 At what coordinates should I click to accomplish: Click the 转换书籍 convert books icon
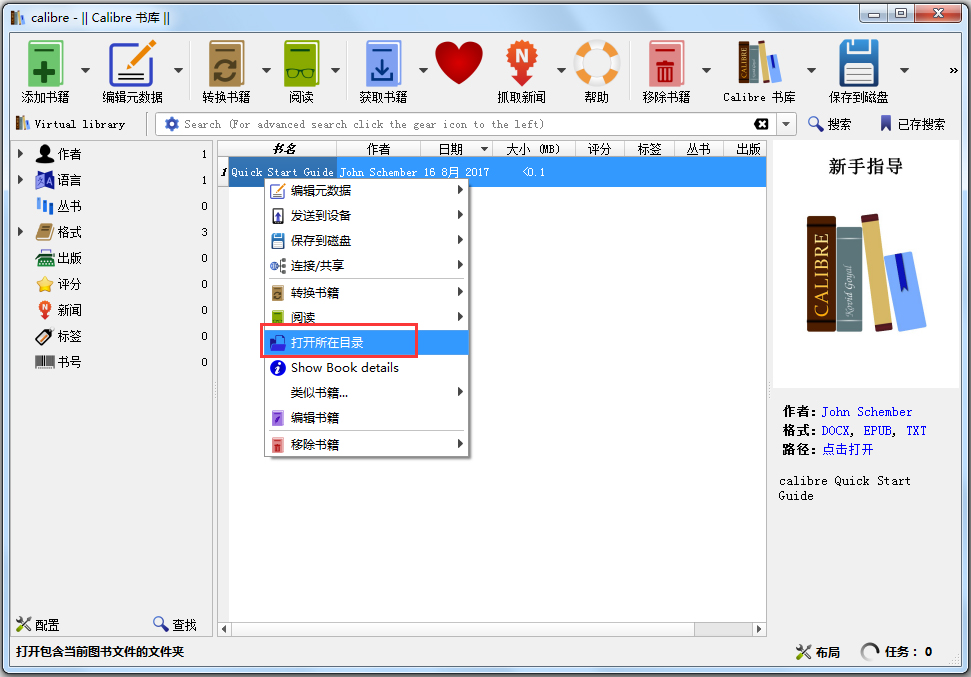click(x=226, y=64)
